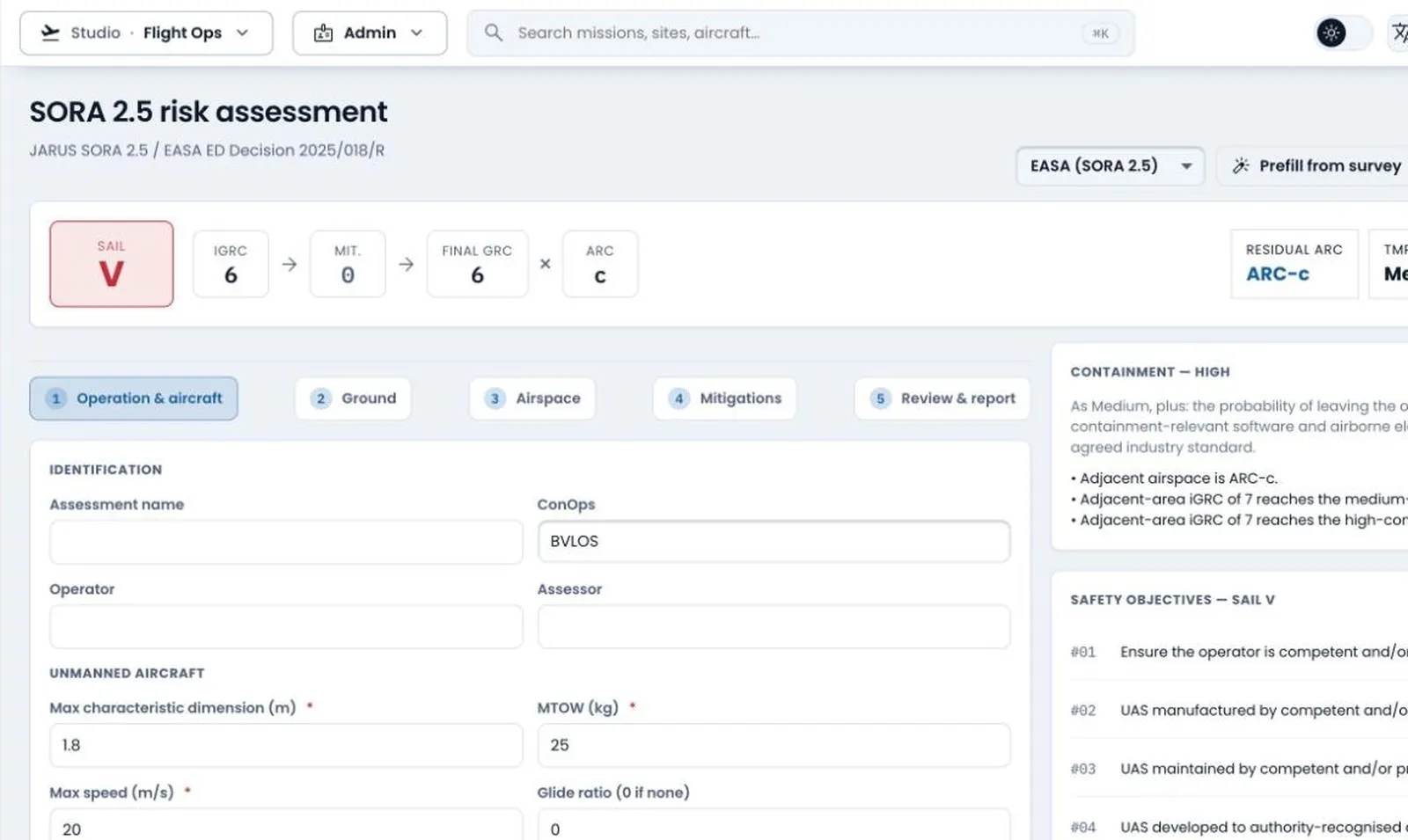Focus the Search missions, sites, aircraft field

[800, 33]
